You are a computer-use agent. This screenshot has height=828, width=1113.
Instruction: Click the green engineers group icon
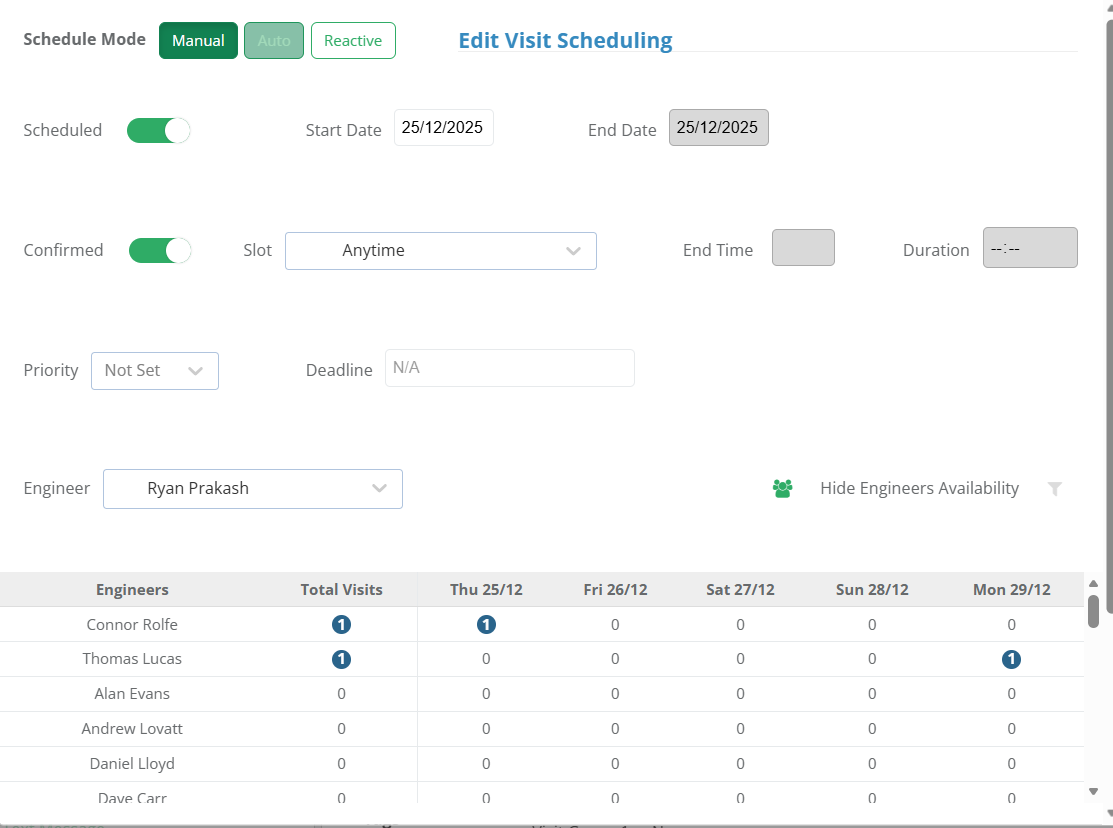(782, 489)
